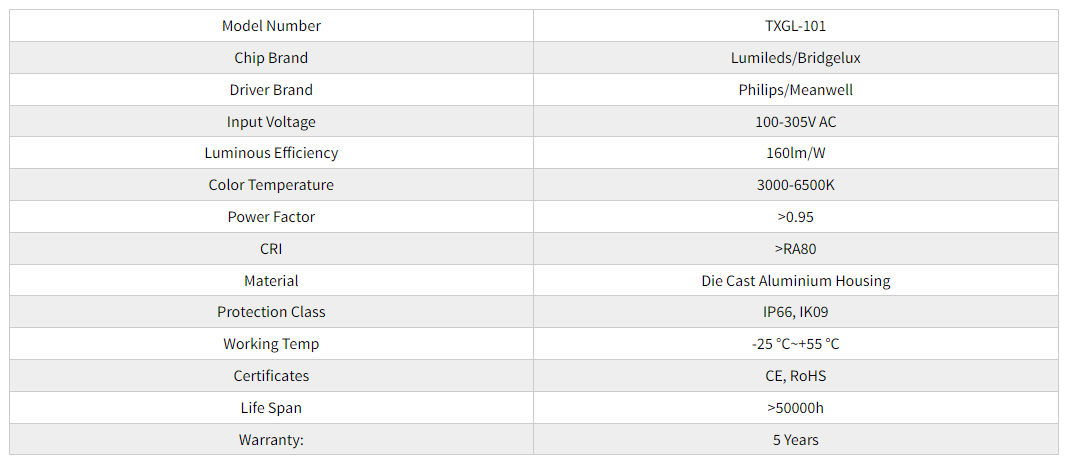Click Die Cast Aluminium Housing text
The height and width of the screenshot is (461, 1066).
(x=795, y=280)
